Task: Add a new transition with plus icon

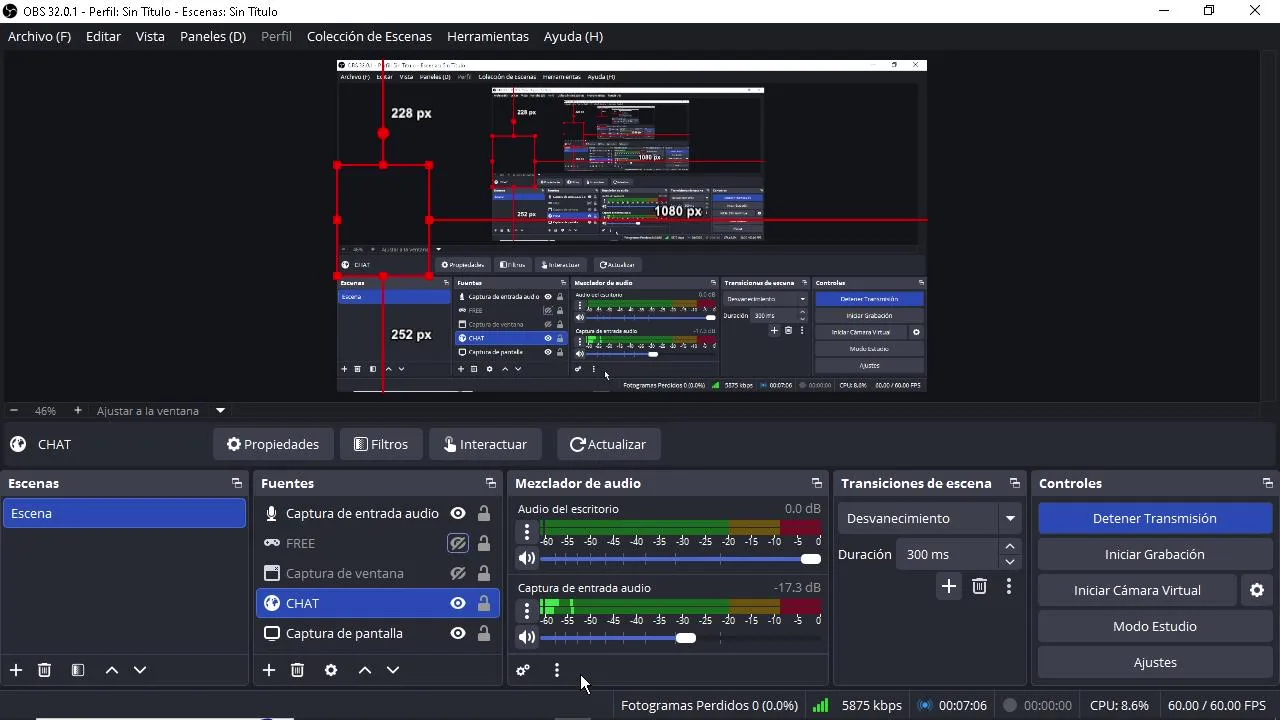Action: click(949, 587)
